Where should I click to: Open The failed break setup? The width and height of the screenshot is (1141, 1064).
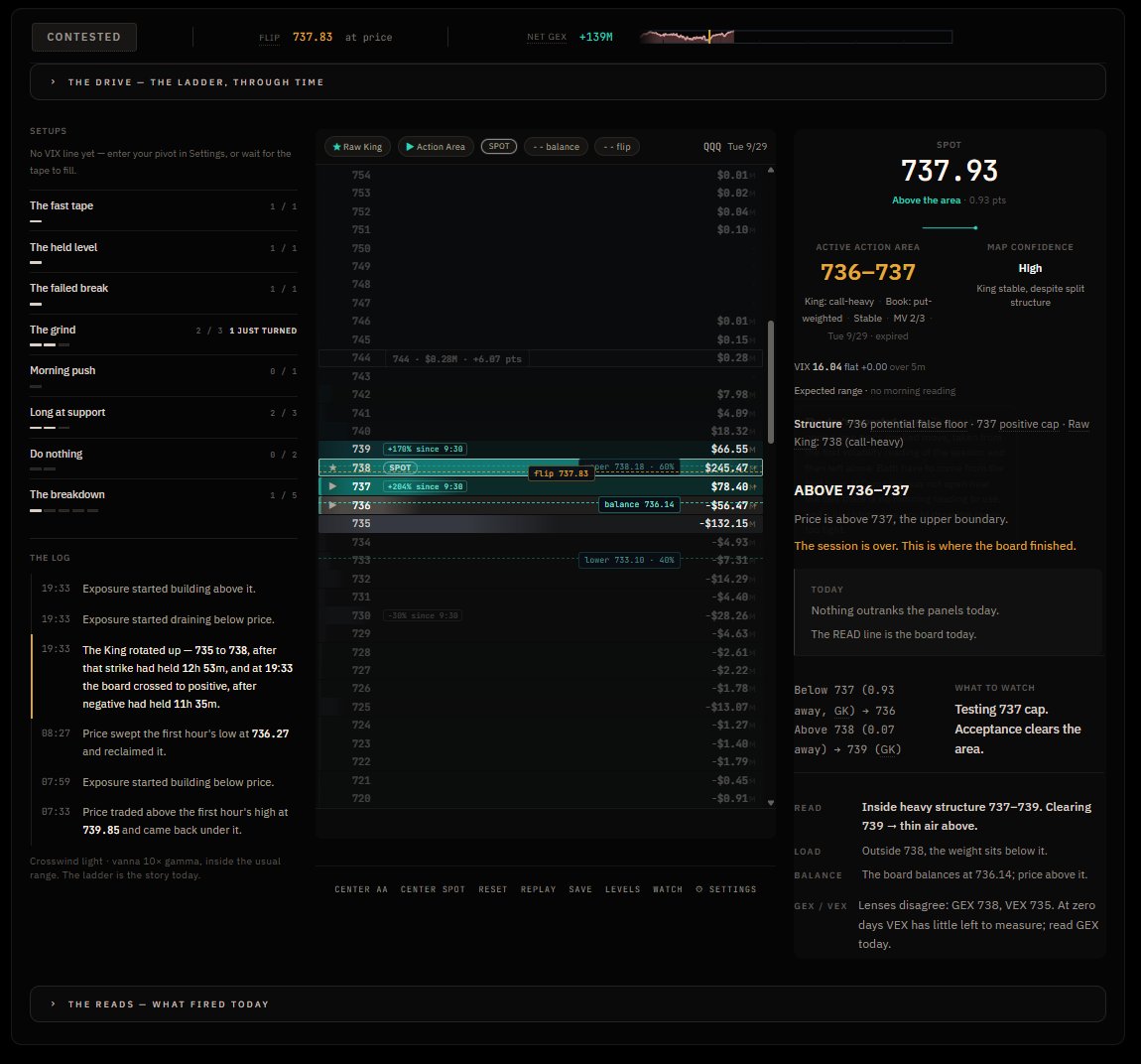click(164, 293)
